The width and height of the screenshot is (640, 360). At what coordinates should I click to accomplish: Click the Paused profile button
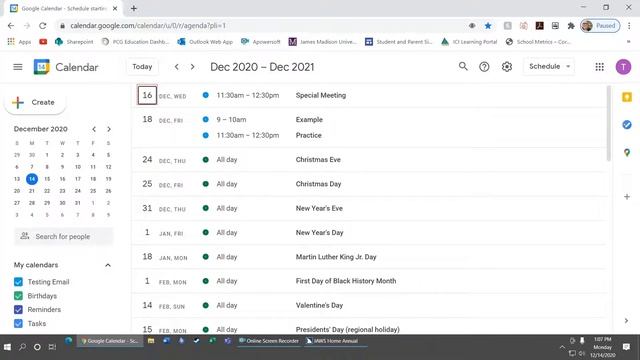point(600,26)
